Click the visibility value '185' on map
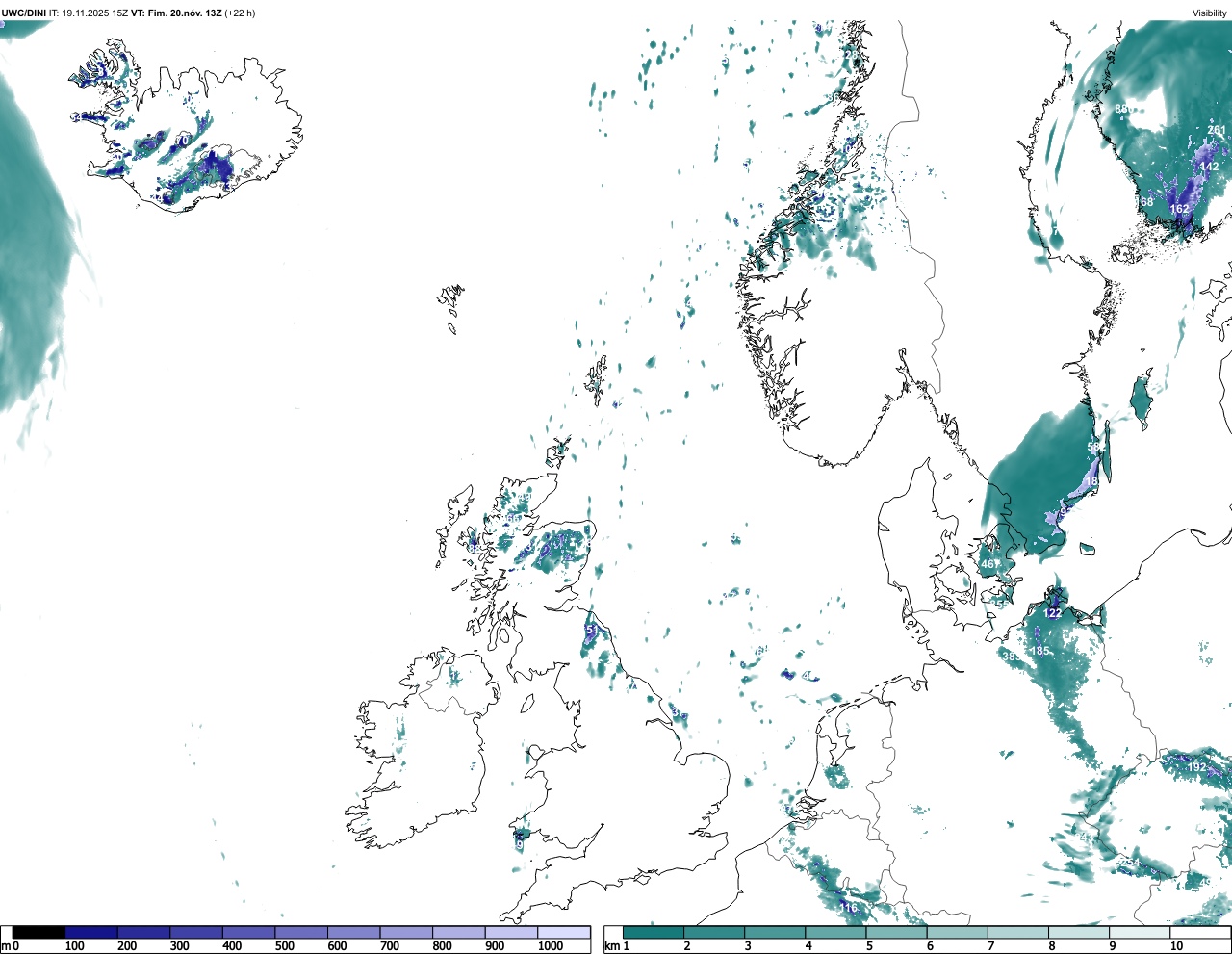This screenshot has height=954, width=1232. [x=1040, y=651]
